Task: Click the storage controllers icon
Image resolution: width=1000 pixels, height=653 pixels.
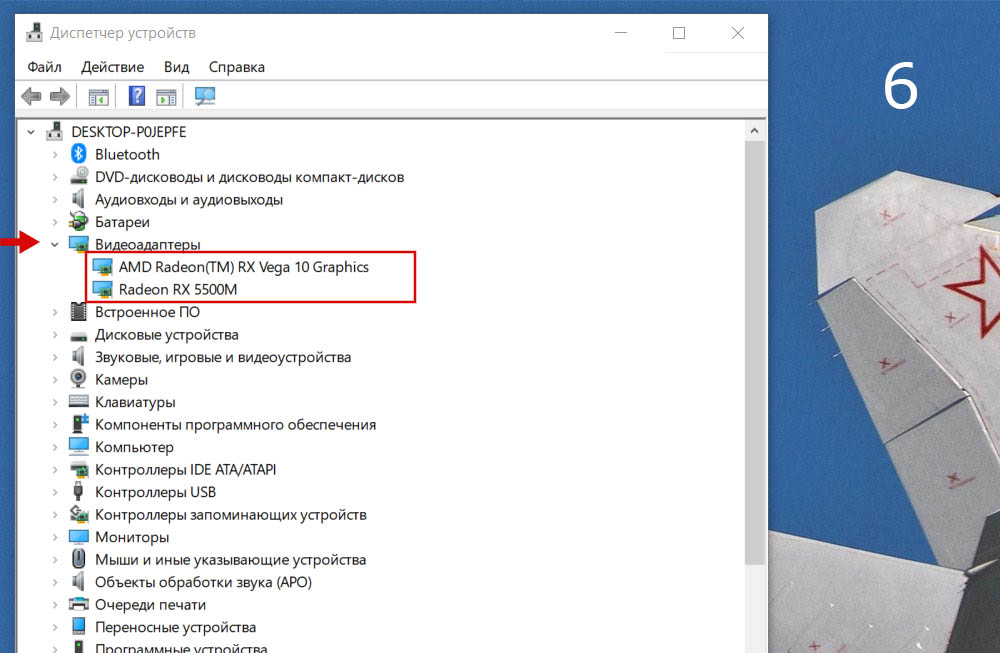Action: (79, 513)
